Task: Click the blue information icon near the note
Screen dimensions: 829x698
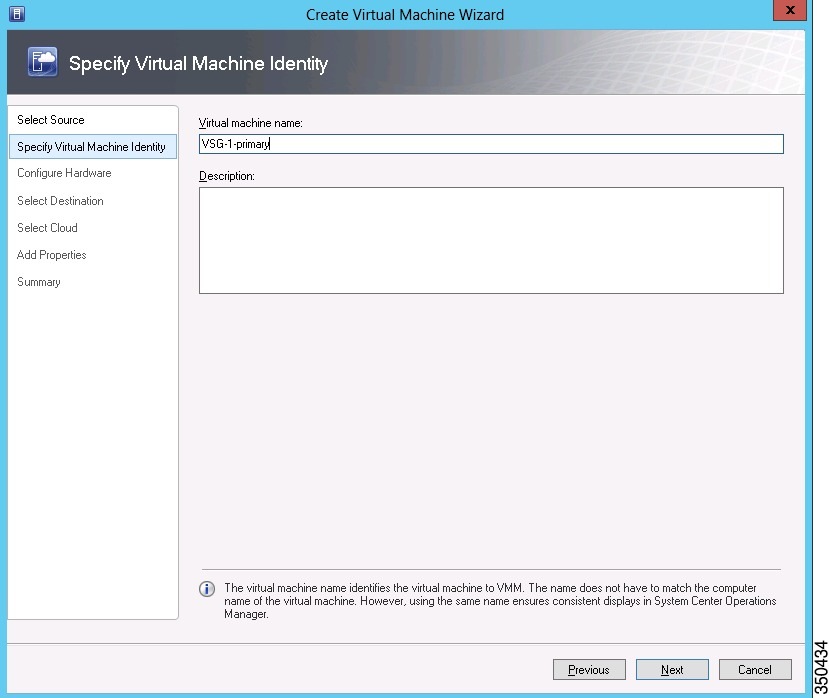Action: tap(207, 589)
